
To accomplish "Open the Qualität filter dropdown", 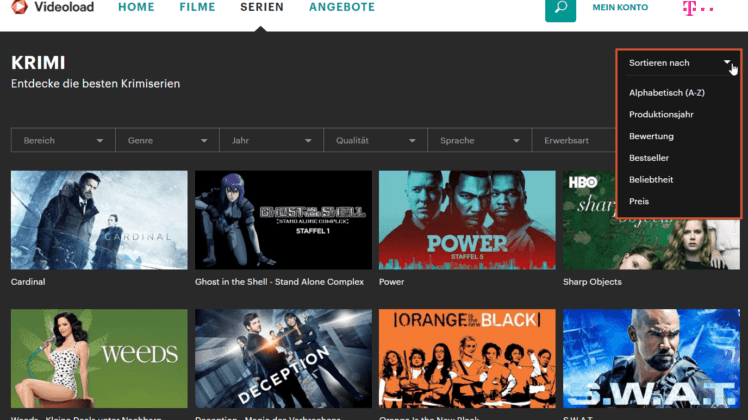I will click(x=375, y=140).
